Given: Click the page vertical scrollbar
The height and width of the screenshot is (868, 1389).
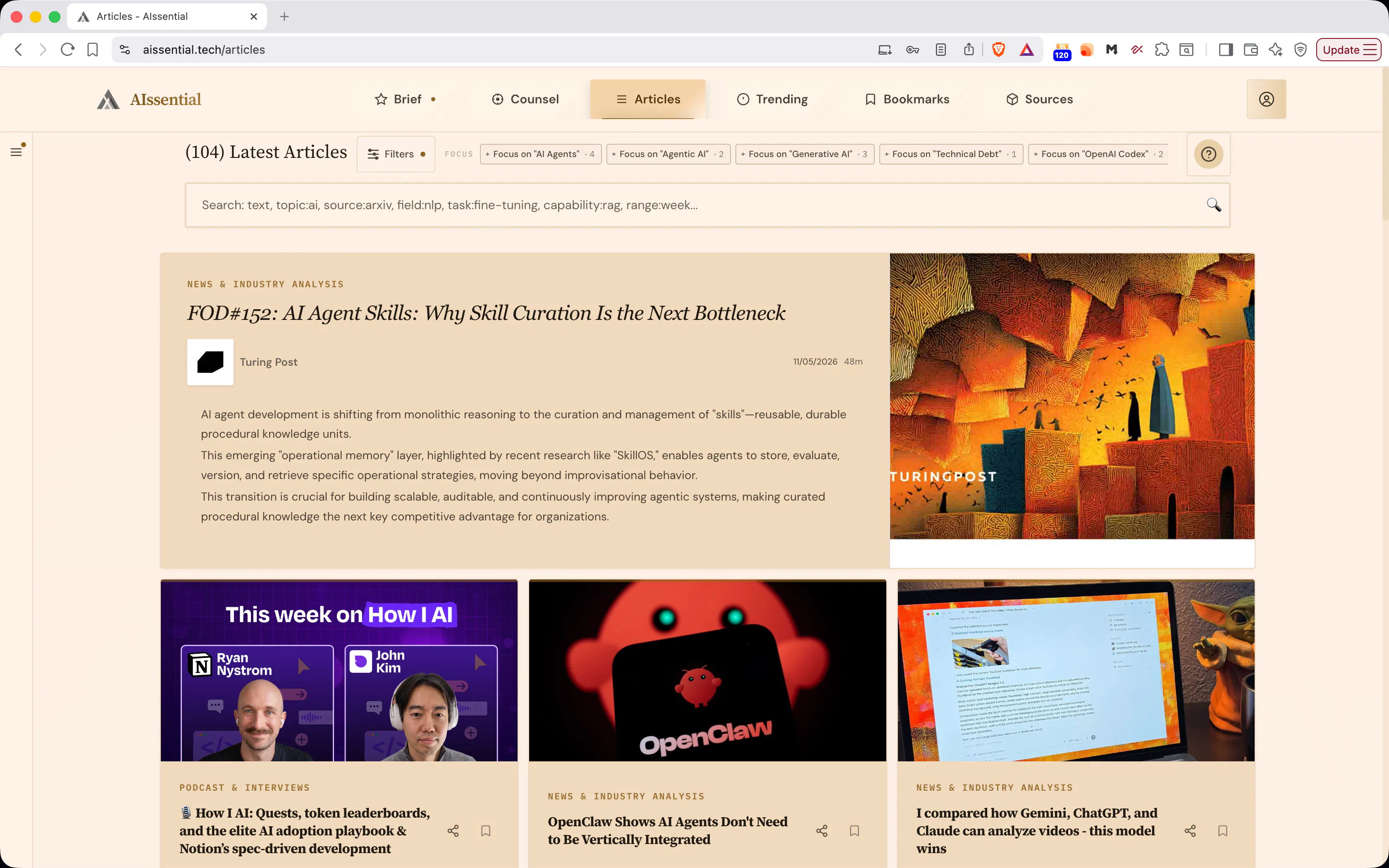Looking at the screenshot, I should click(1385, 143).
